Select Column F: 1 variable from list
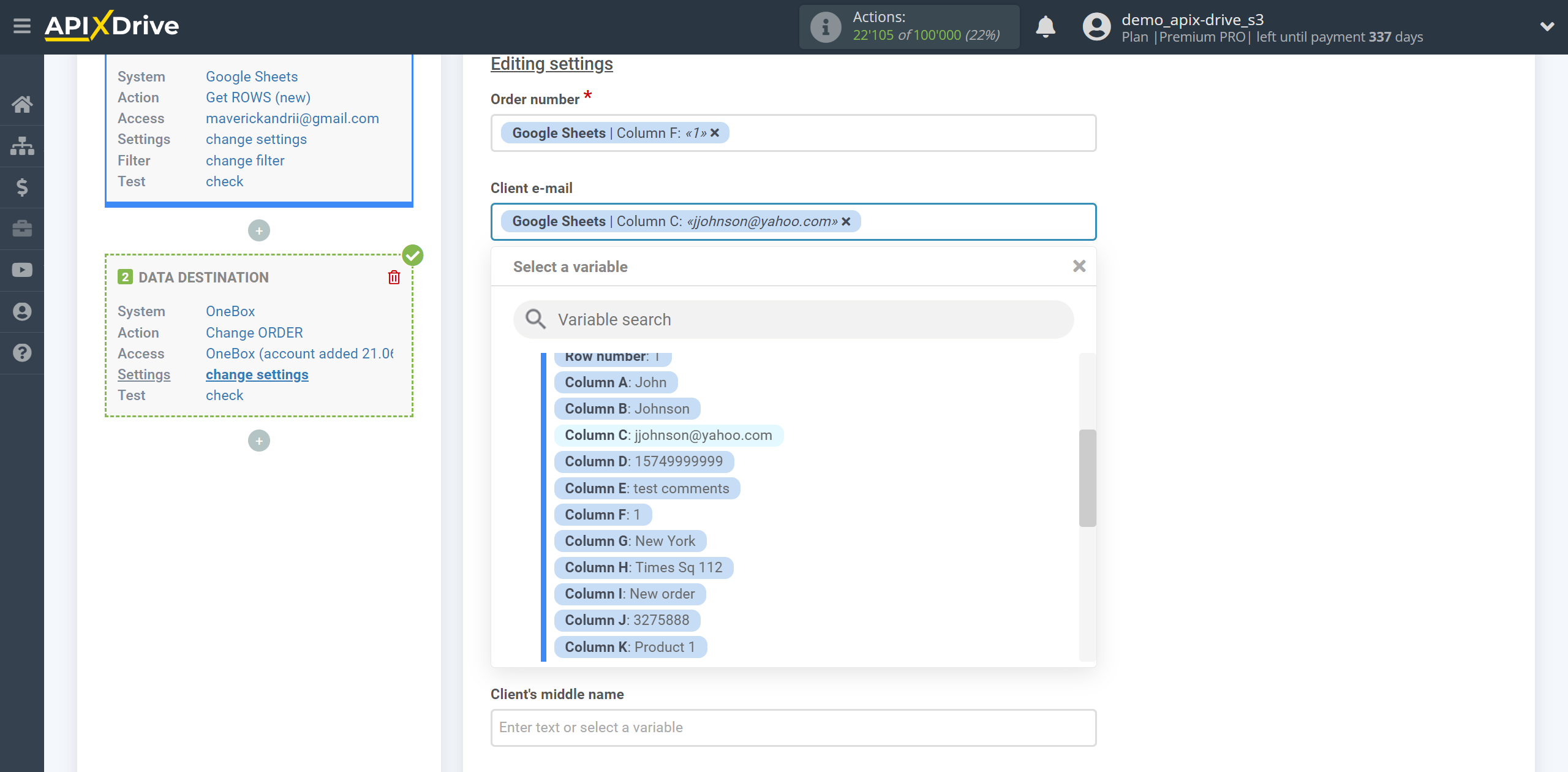This screenshot has height=772, width=1568. (602, 514)
